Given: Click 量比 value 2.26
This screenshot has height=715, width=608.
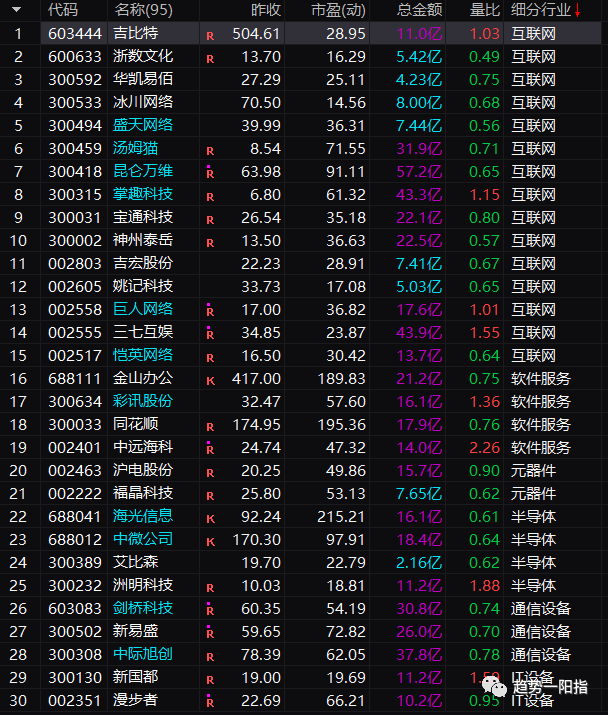Looking at the screenshot, I should (484, 447).
